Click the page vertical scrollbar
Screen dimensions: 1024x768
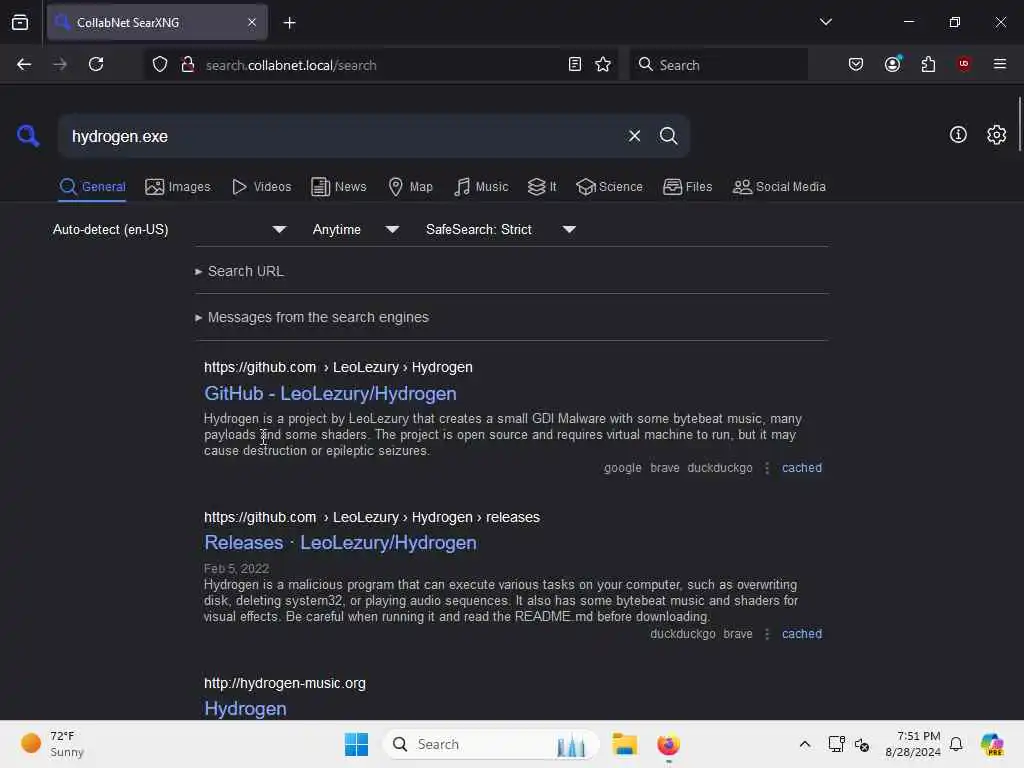coord(1019,124)
